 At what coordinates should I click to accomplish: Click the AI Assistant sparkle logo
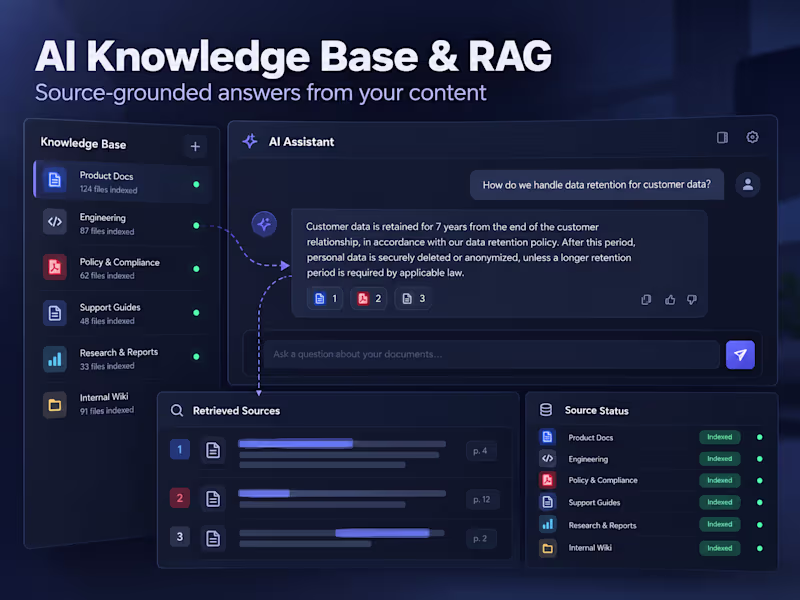250,141
